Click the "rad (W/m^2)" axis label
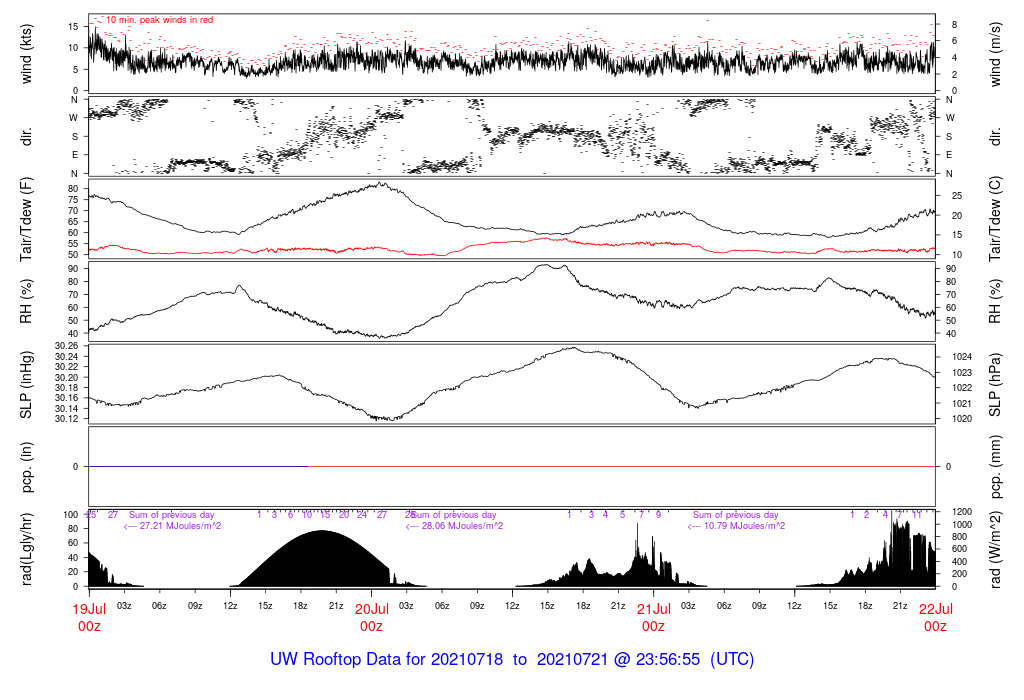Screen dimensions: 1024x700 click(995, 549)
